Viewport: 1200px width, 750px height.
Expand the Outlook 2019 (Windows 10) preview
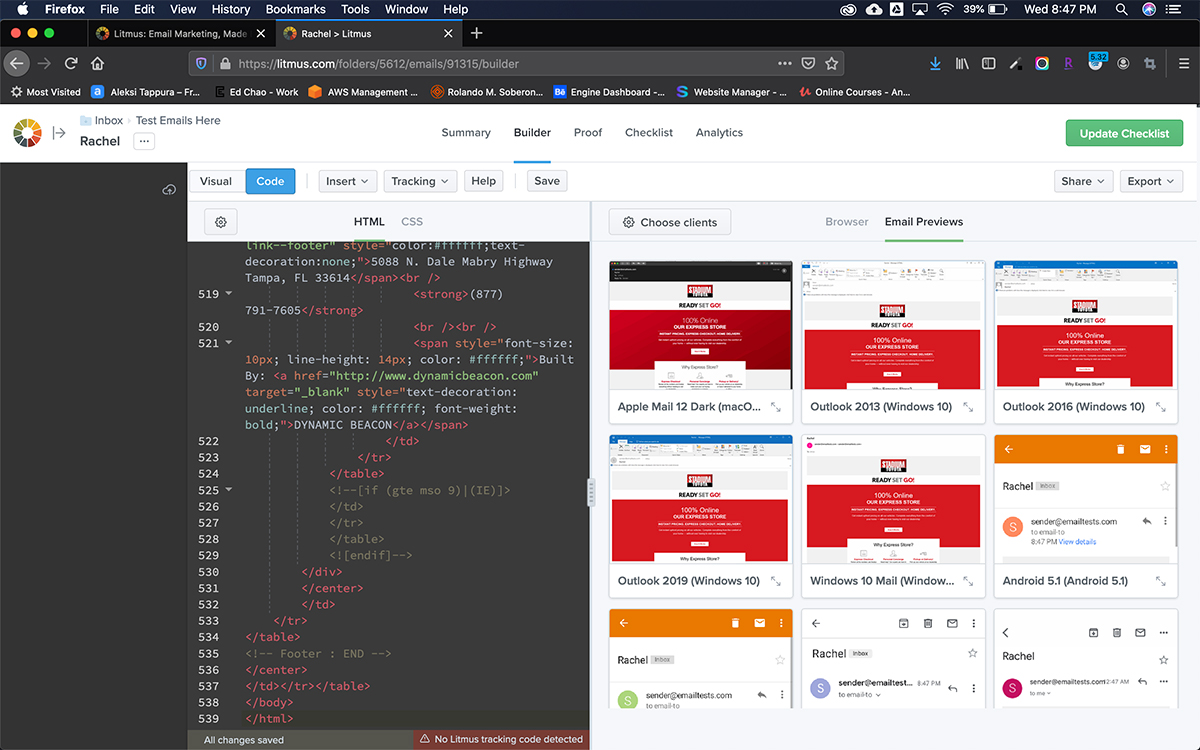[776, 581]
